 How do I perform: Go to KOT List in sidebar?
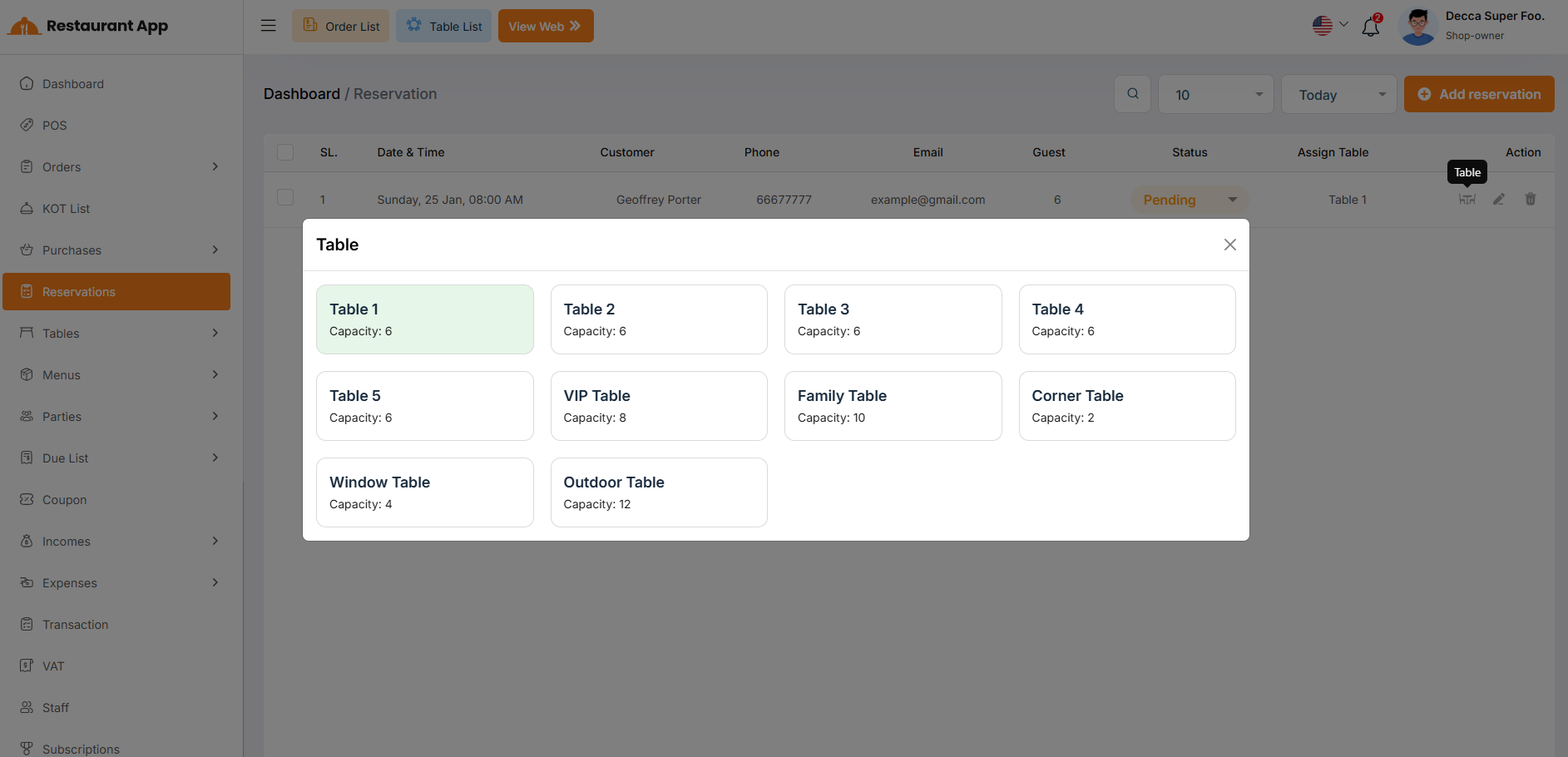tap(67, 209)
